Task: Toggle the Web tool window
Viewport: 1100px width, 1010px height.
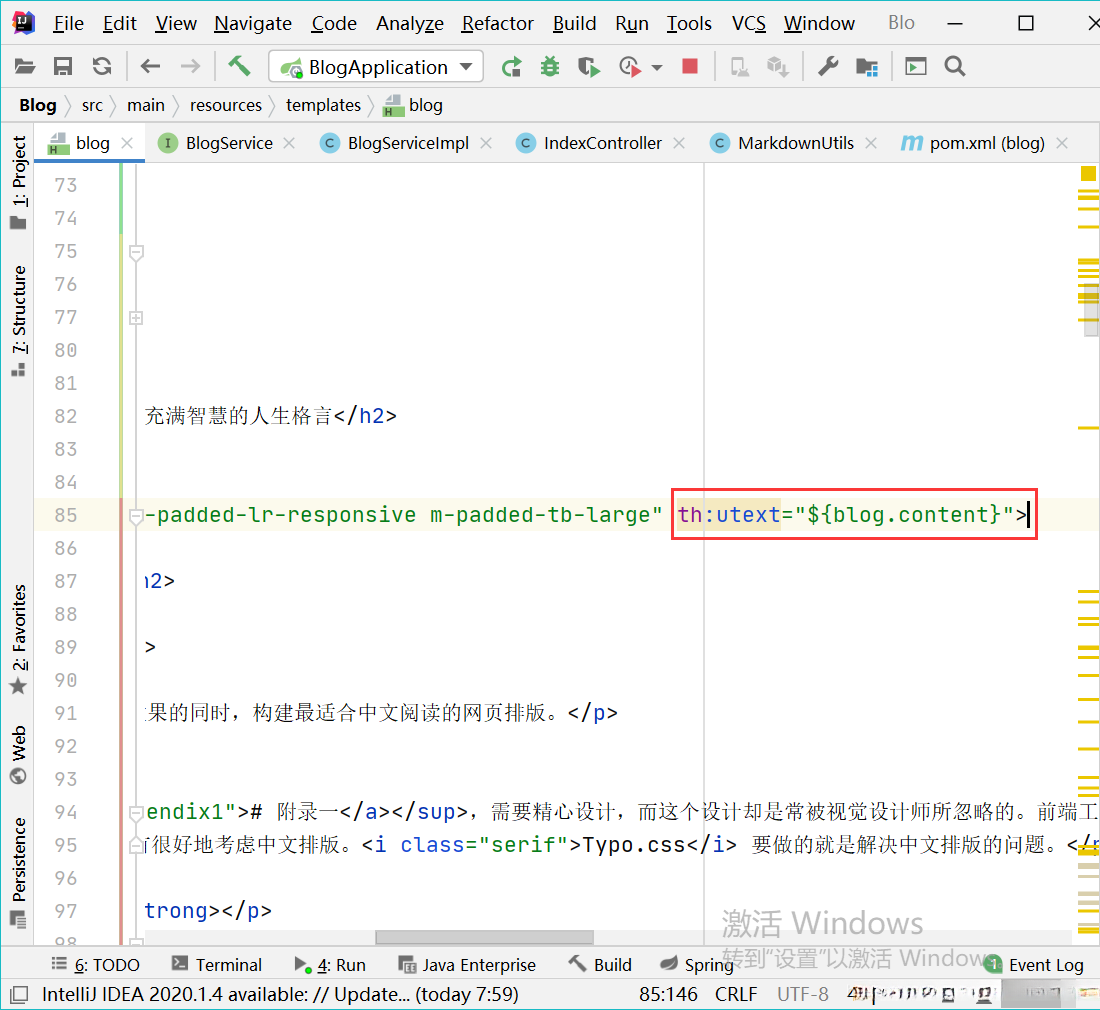Action: pos(19,755)
